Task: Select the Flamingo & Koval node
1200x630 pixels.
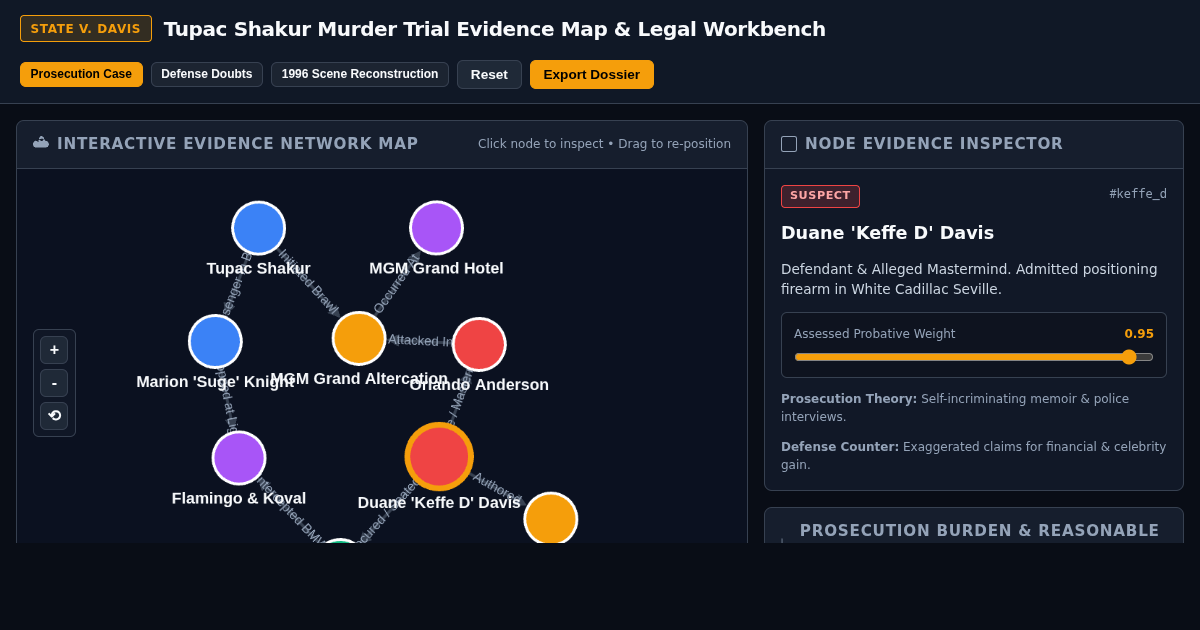Action: tap(239, 458)
